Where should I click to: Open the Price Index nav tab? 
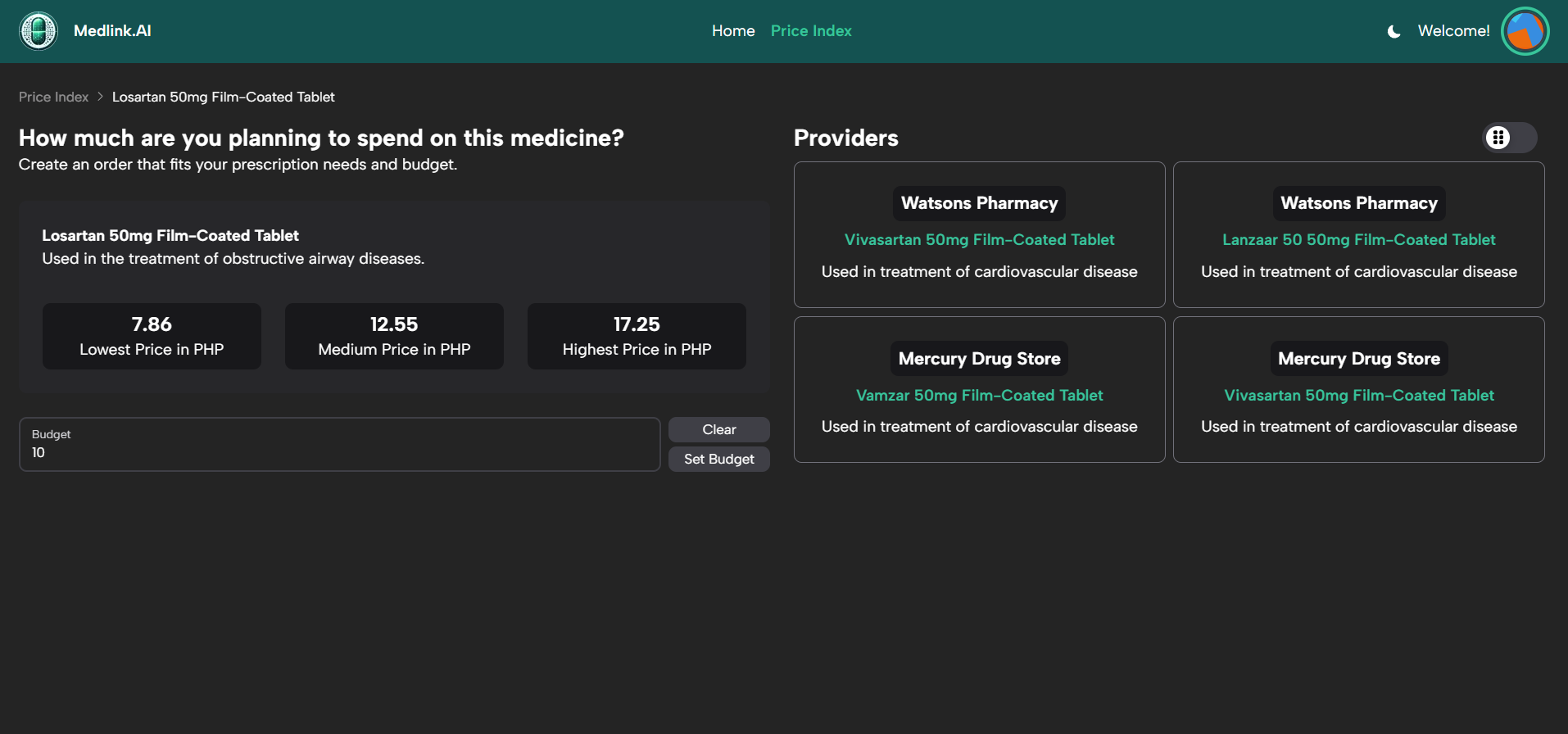pyautogui.click(x=811, y=31)
